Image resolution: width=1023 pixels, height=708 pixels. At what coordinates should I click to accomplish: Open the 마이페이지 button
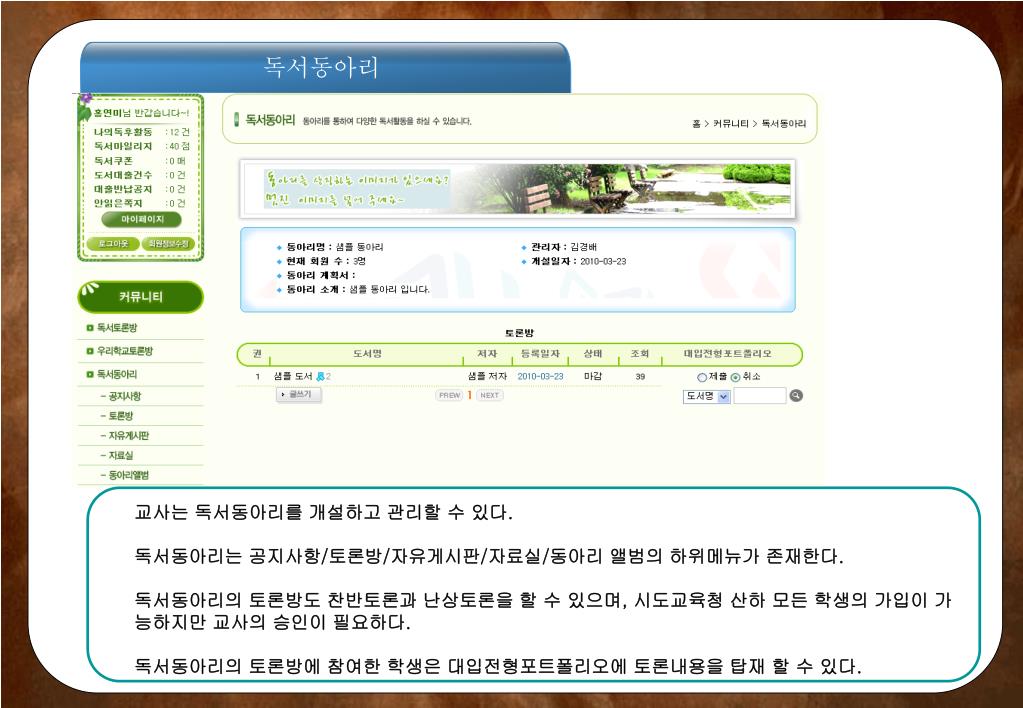pyautogui.click(x=142, y=219)
